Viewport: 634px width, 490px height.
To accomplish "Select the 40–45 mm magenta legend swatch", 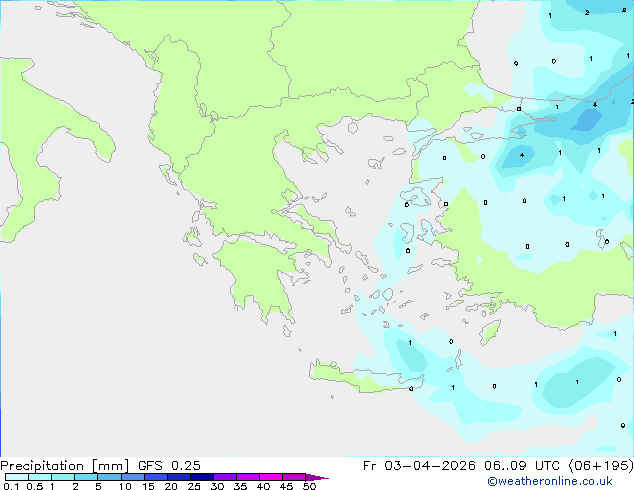I will [271, 477].
